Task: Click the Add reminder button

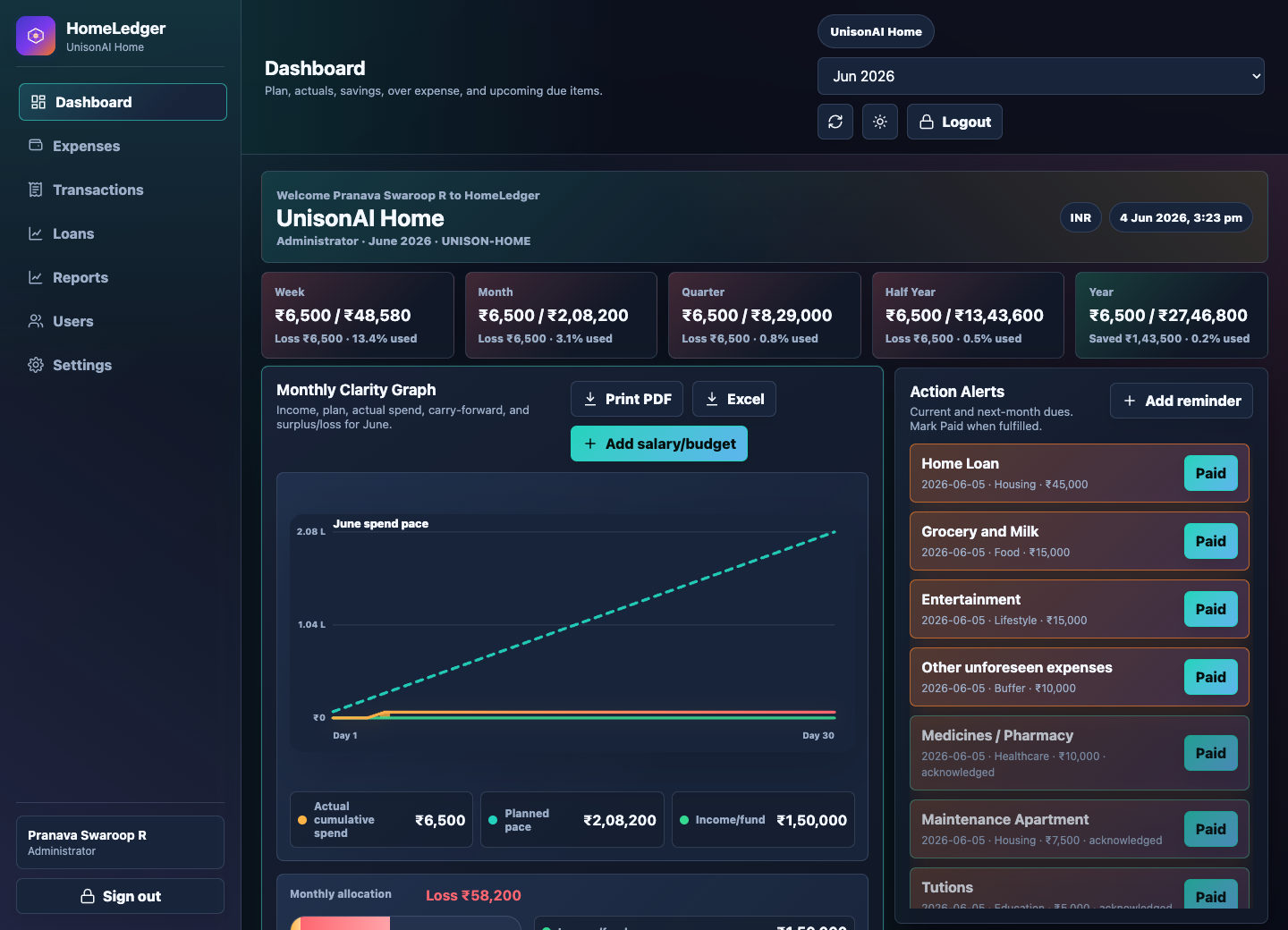Action: coord(1182,401)
